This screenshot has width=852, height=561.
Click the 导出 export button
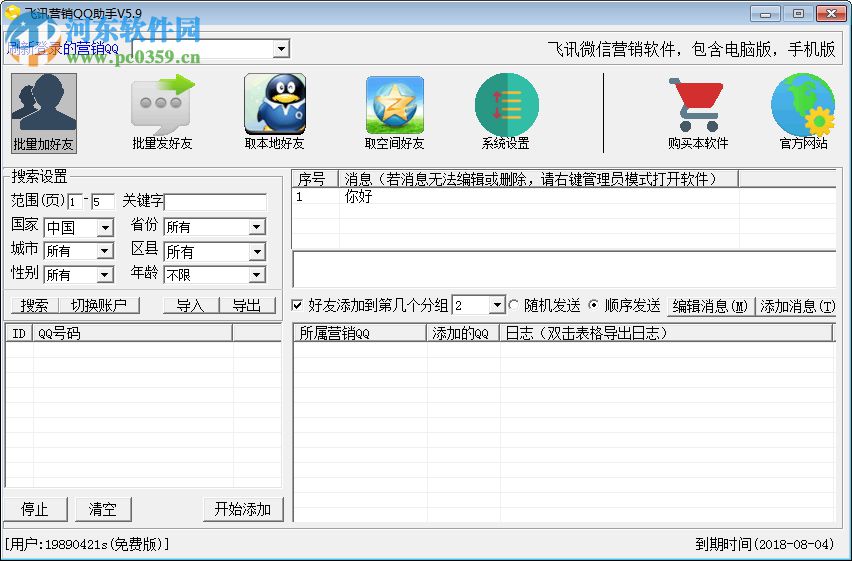pyautogui.click(x=247, y=306)
